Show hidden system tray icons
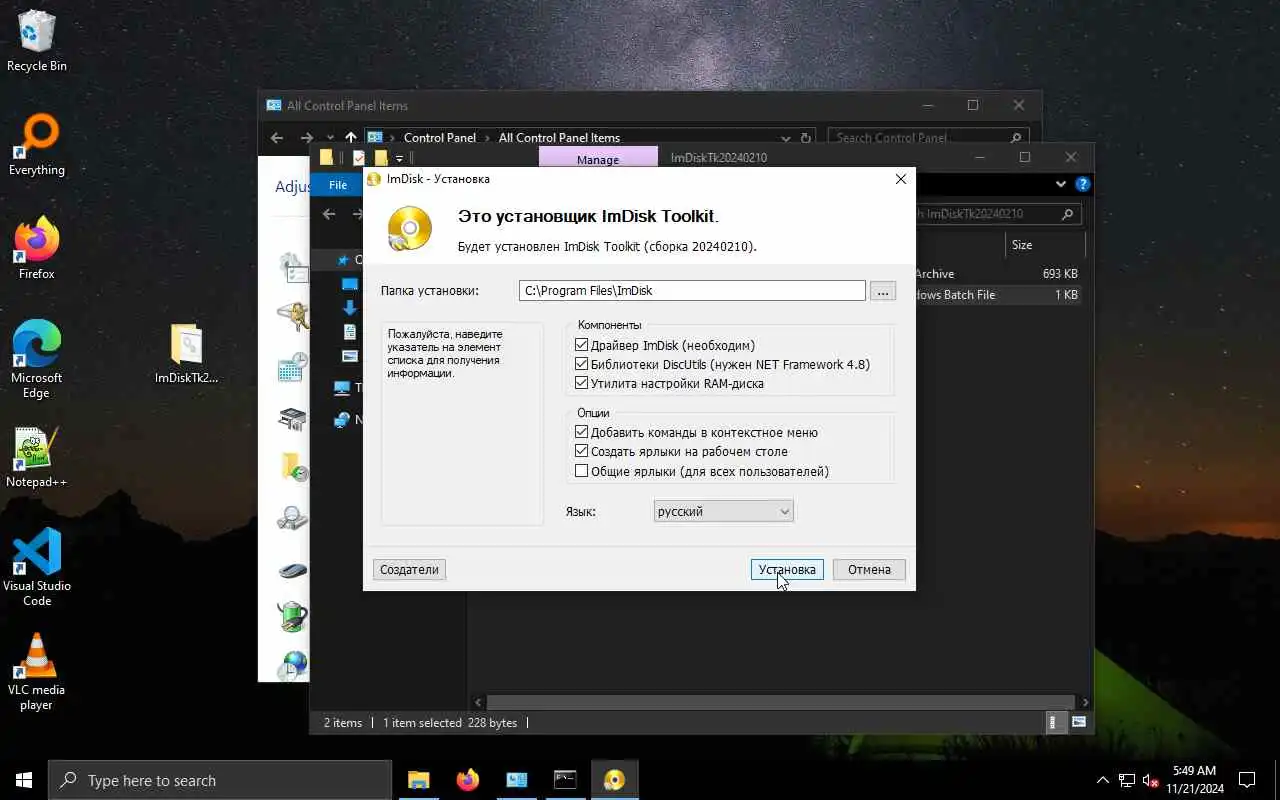Image resolution: width=1280 pixels, height=800 pixels. point(1103,780)
